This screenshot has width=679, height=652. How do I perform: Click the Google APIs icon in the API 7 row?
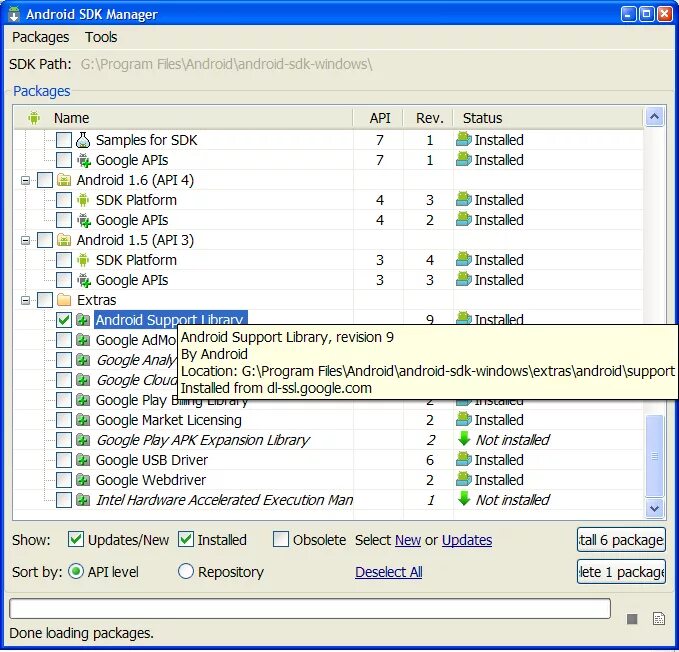coord(83,160)
